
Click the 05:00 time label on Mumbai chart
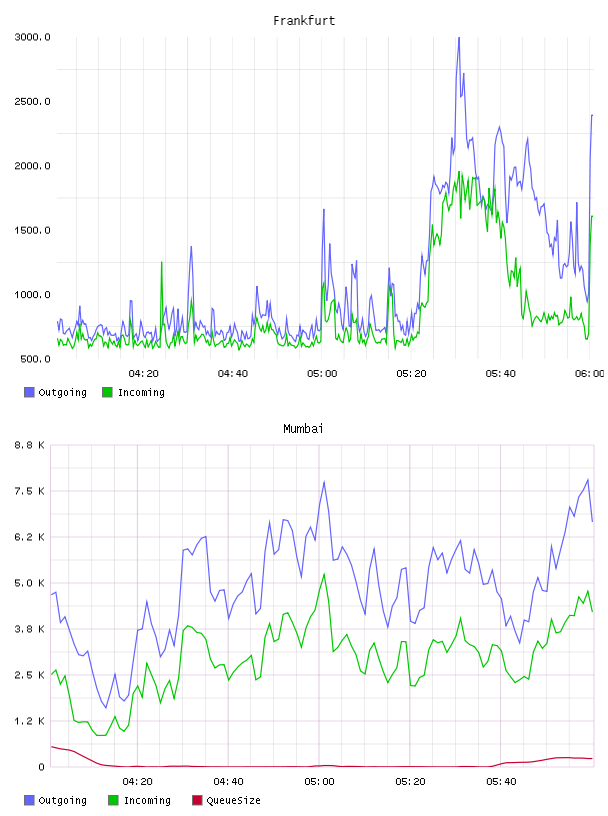[319, 782]
